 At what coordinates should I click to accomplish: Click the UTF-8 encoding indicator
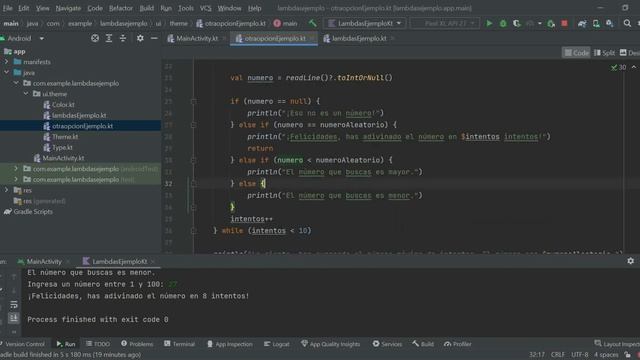pos(580,355)
